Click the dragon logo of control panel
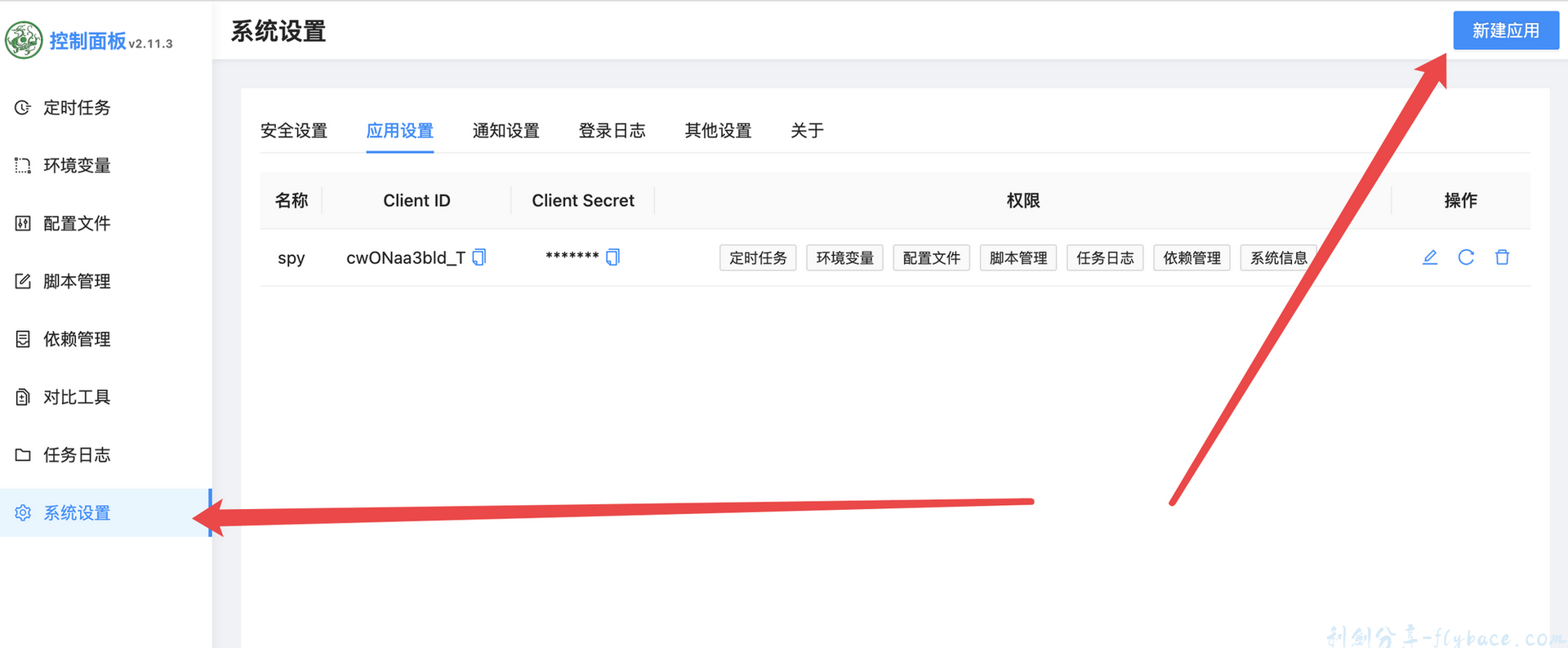Viewport: 1568px width, 648px height. tap(24, 40)
